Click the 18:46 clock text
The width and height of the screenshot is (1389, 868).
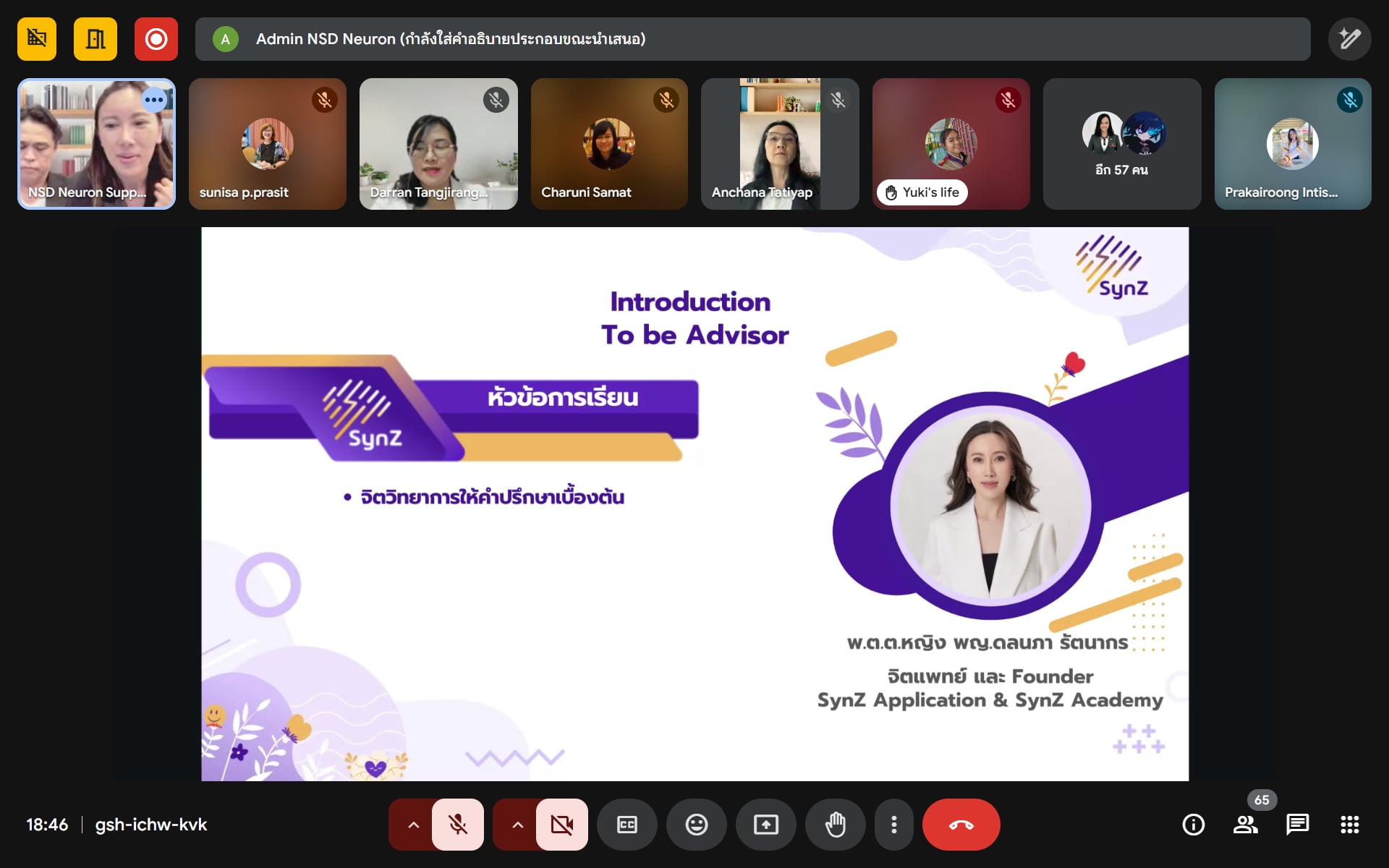(47, 825)
